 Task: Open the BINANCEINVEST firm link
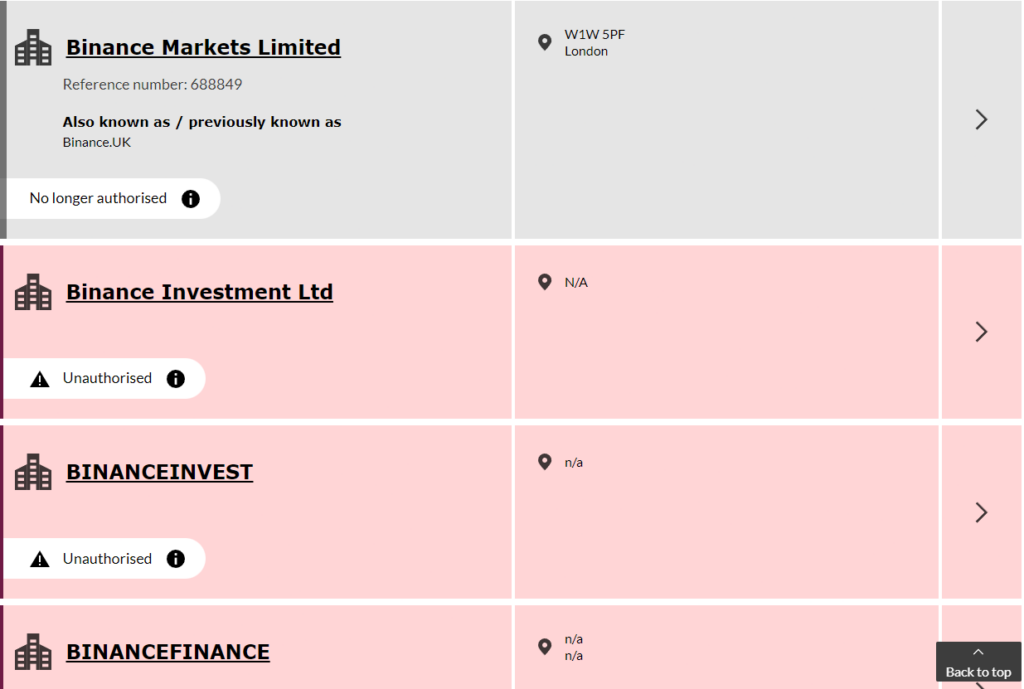click(x=159, y=472)
